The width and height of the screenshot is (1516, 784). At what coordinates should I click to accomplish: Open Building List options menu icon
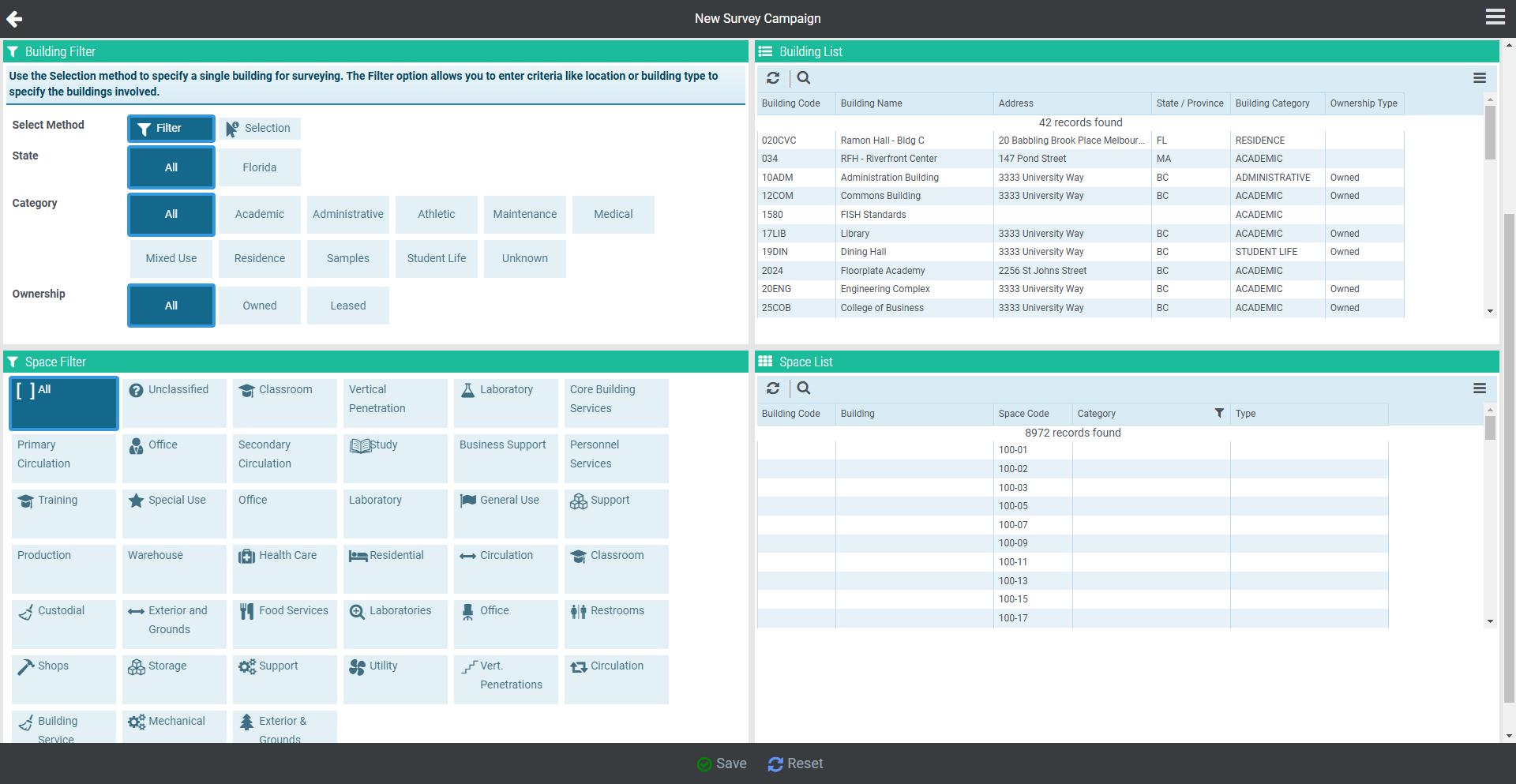tap(1480, 77)
